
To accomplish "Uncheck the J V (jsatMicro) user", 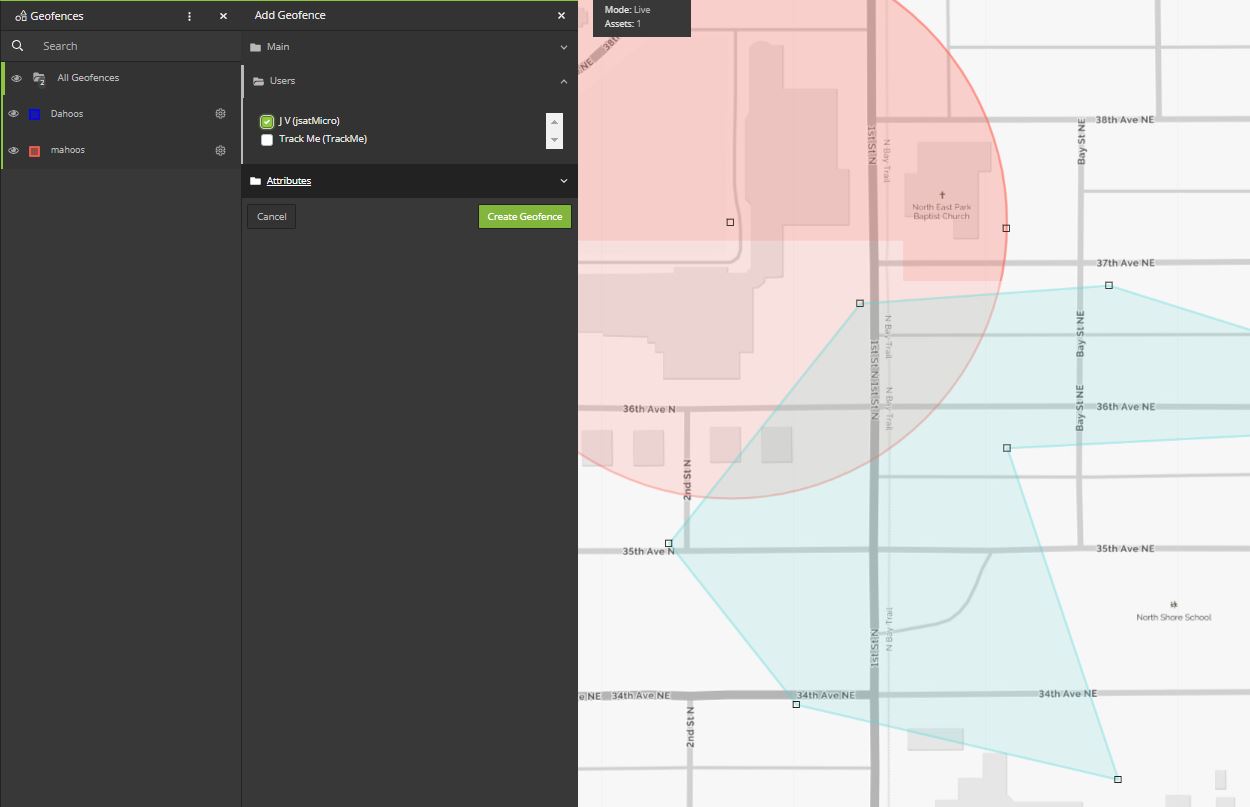I will [265, 120].
